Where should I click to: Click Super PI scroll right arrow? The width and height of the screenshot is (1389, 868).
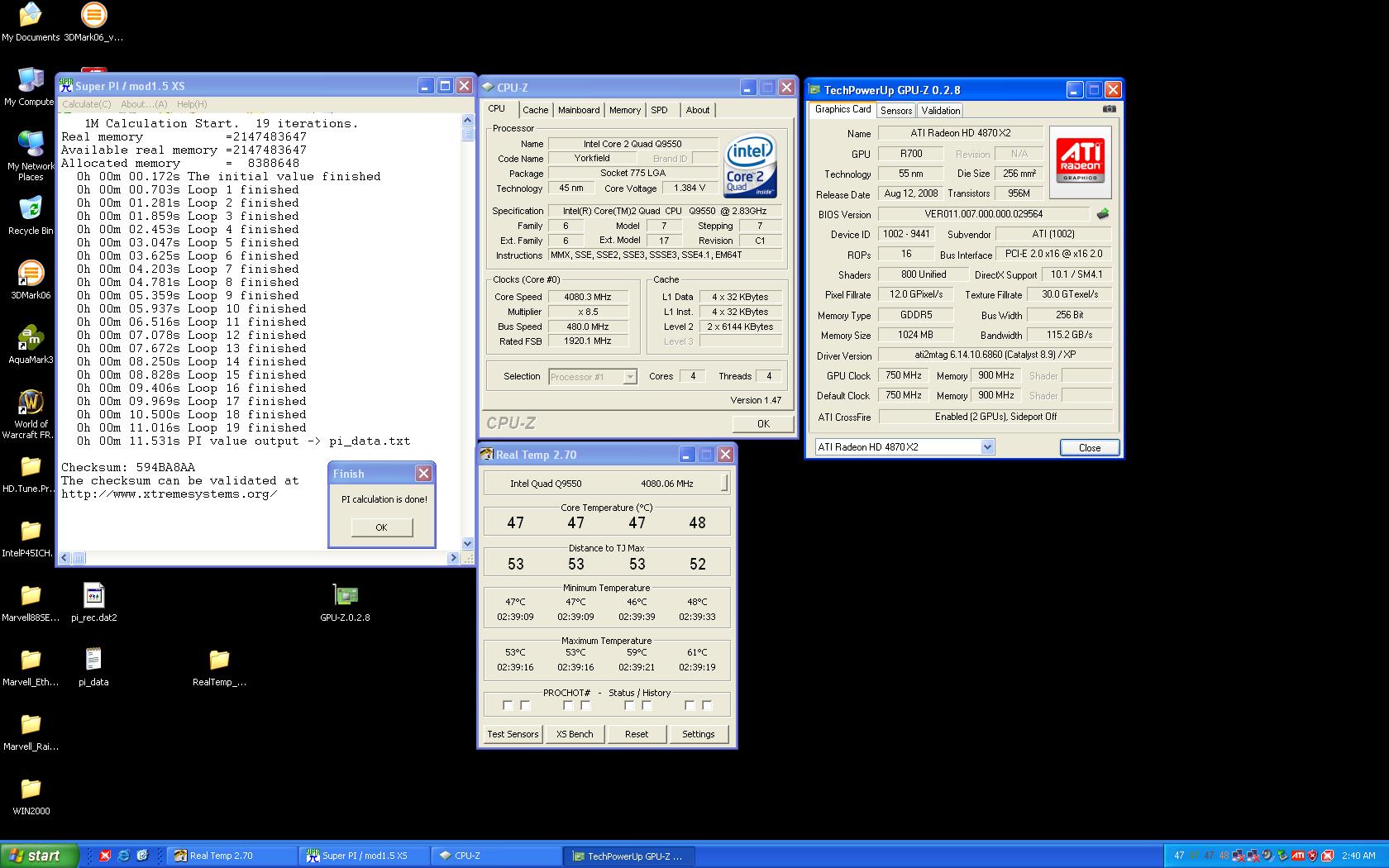(453, 558)
